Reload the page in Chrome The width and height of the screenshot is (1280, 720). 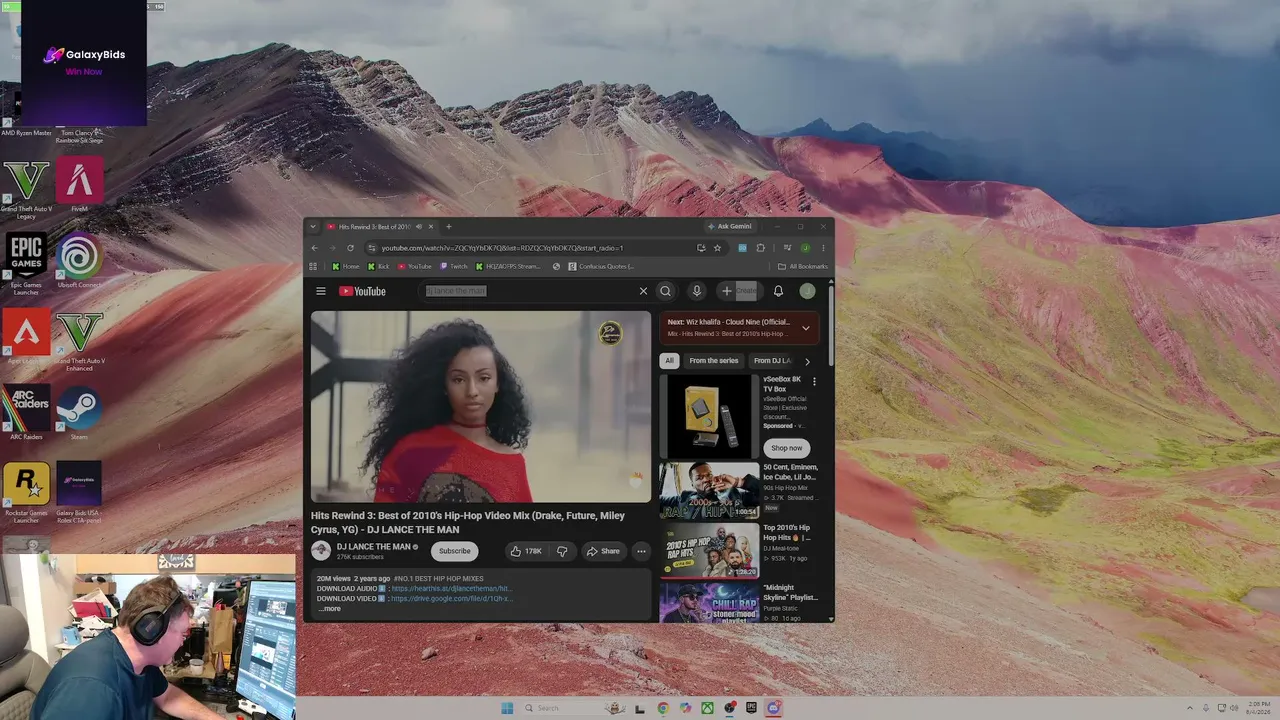(x=350, y=248)
